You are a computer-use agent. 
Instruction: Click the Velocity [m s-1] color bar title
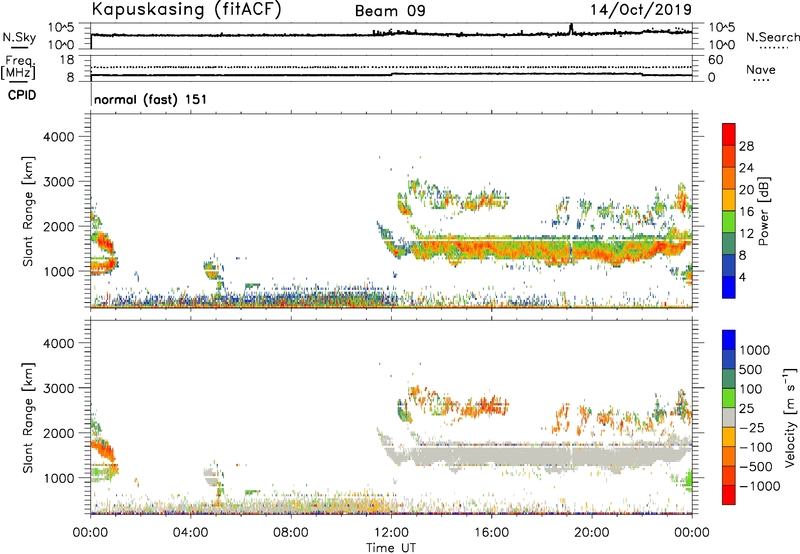pos(790,417)
